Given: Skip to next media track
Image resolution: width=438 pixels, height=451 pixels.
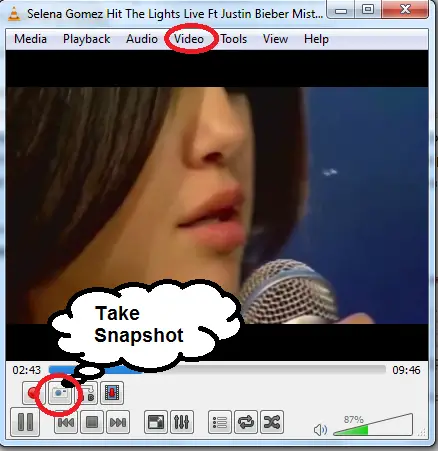Looking at the screenshot, I should [118, 422].
